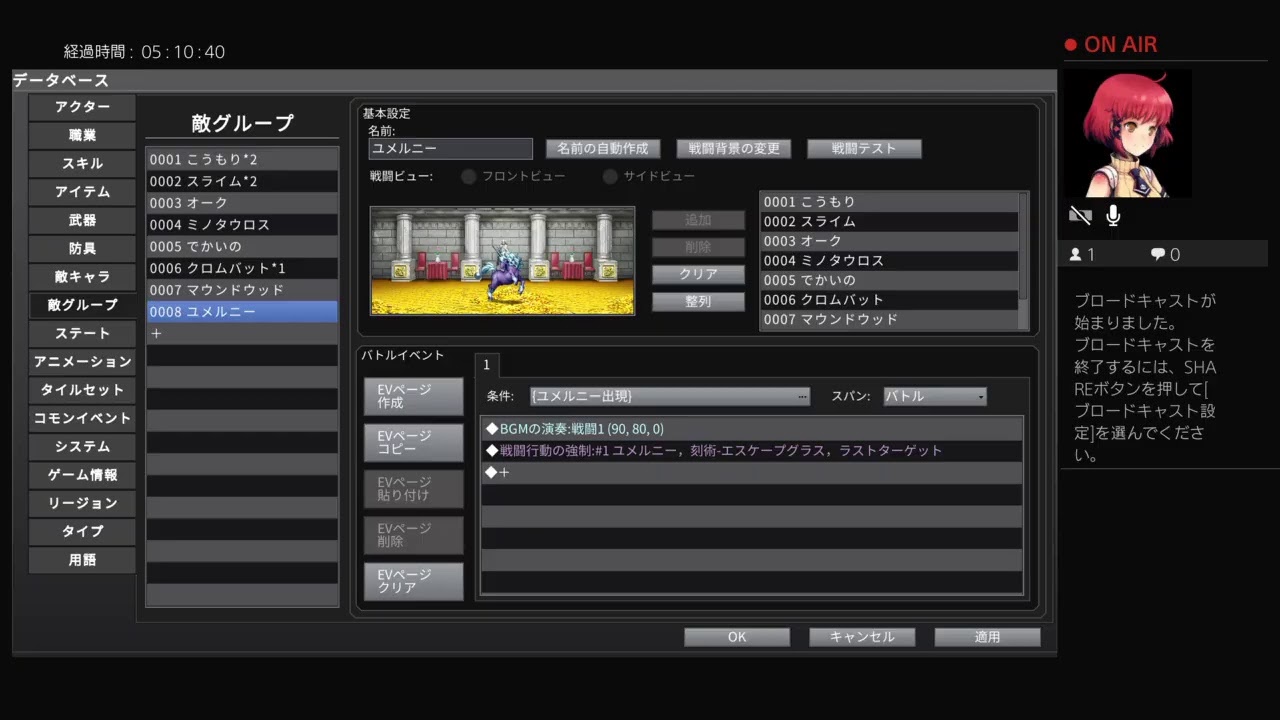Click the viewer count person icon
The width and height of the screenshot is (1280, 720).
click(1076, 254)
